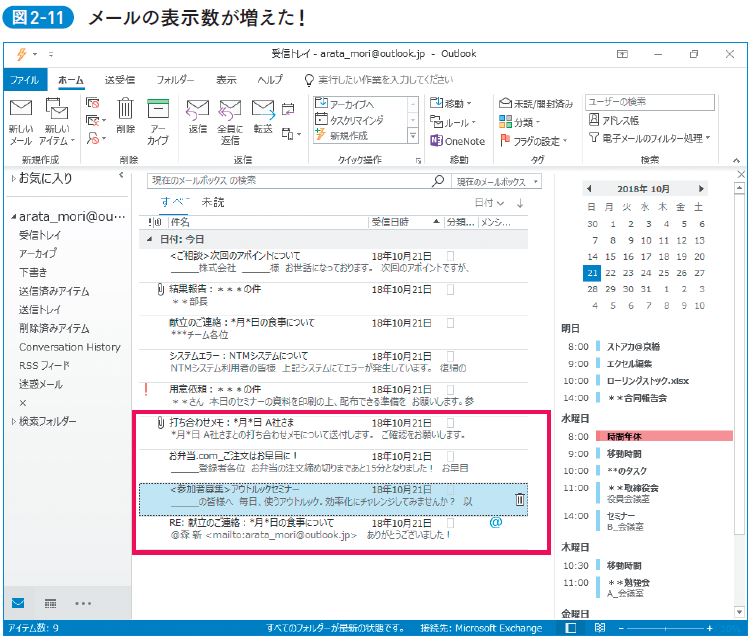Viewport: 754px width, 642px height.
Task: Open the 移動 dropdown in ribbon
Action: [x=451, y=103]
